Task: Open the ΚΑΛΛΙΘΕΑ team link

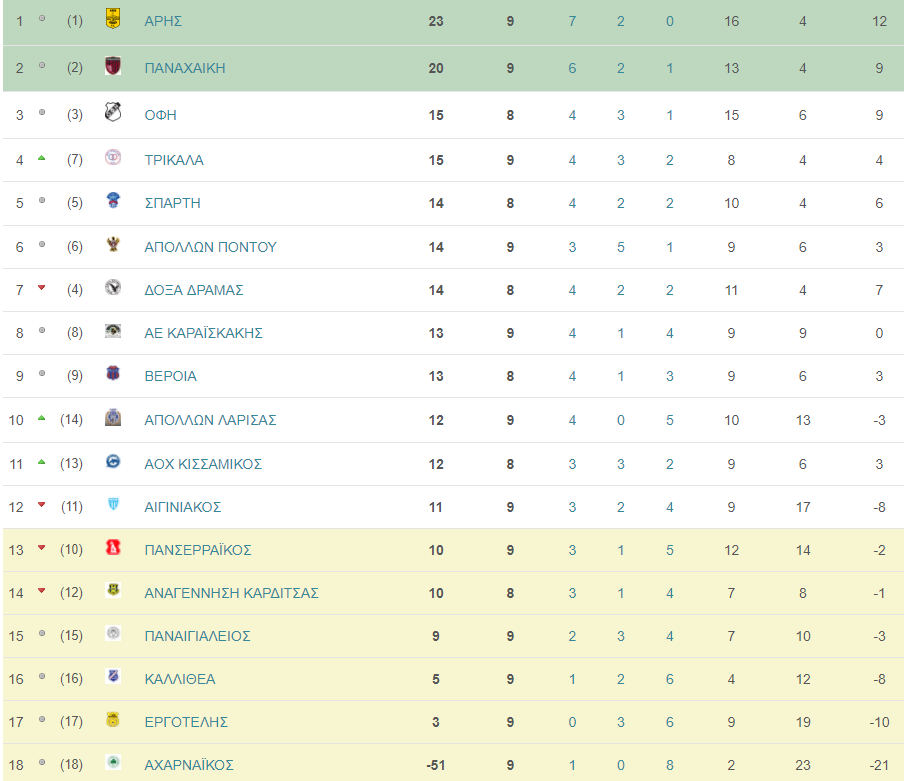Action: (180, 679)
